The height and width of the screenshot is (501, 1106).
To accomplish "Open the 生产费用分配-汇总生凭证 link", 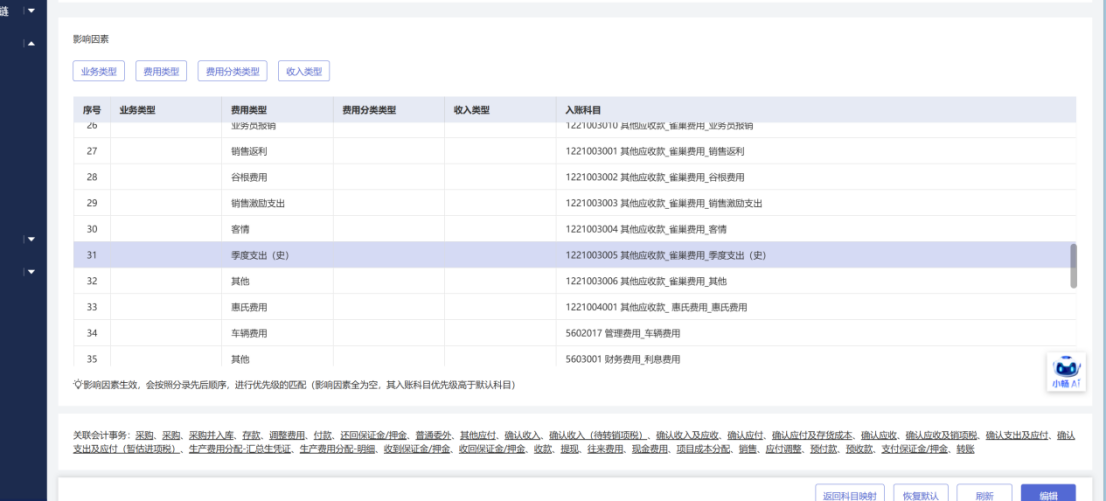I will (240, 449).
